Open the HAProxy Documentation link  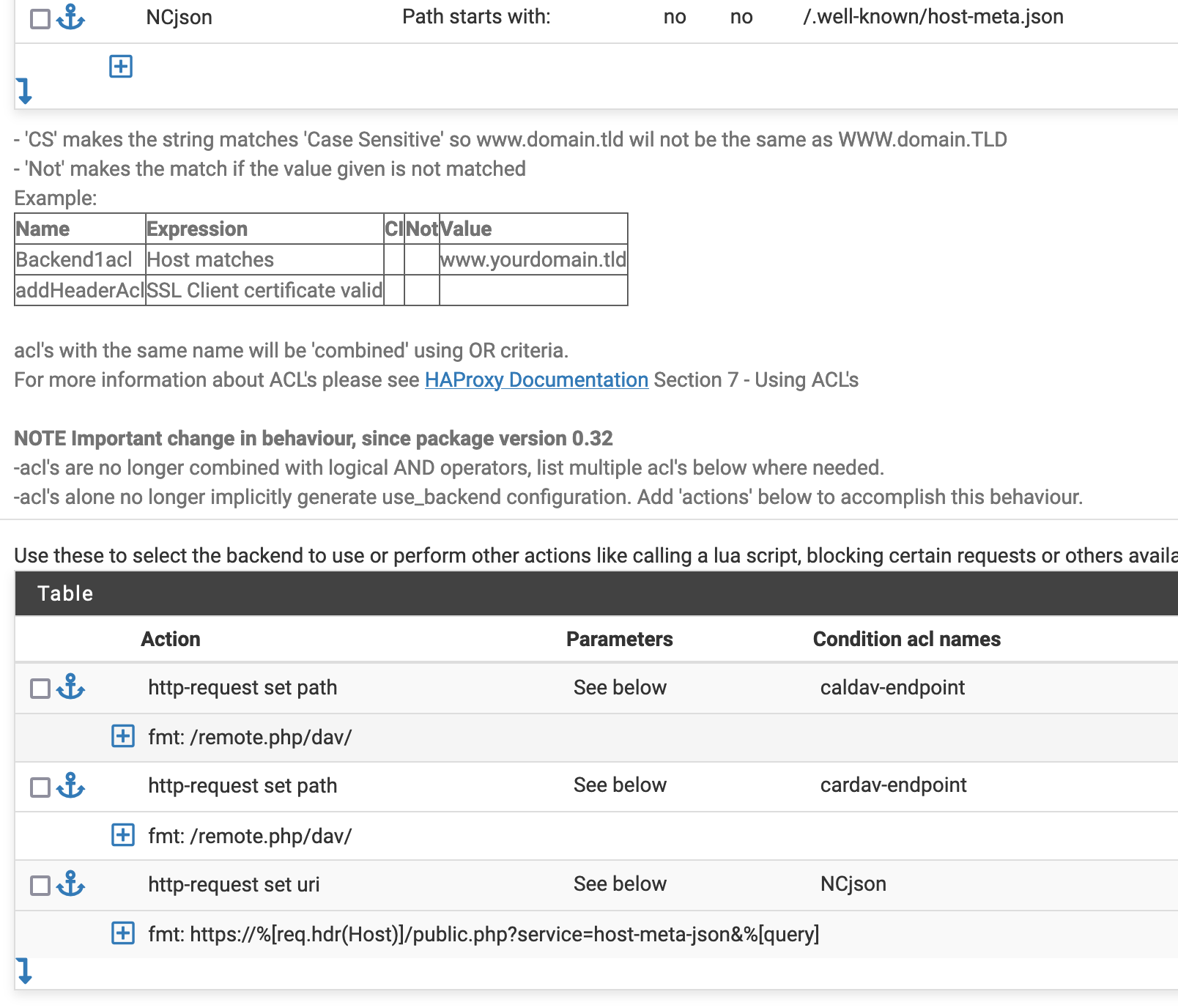pos(536,379)
